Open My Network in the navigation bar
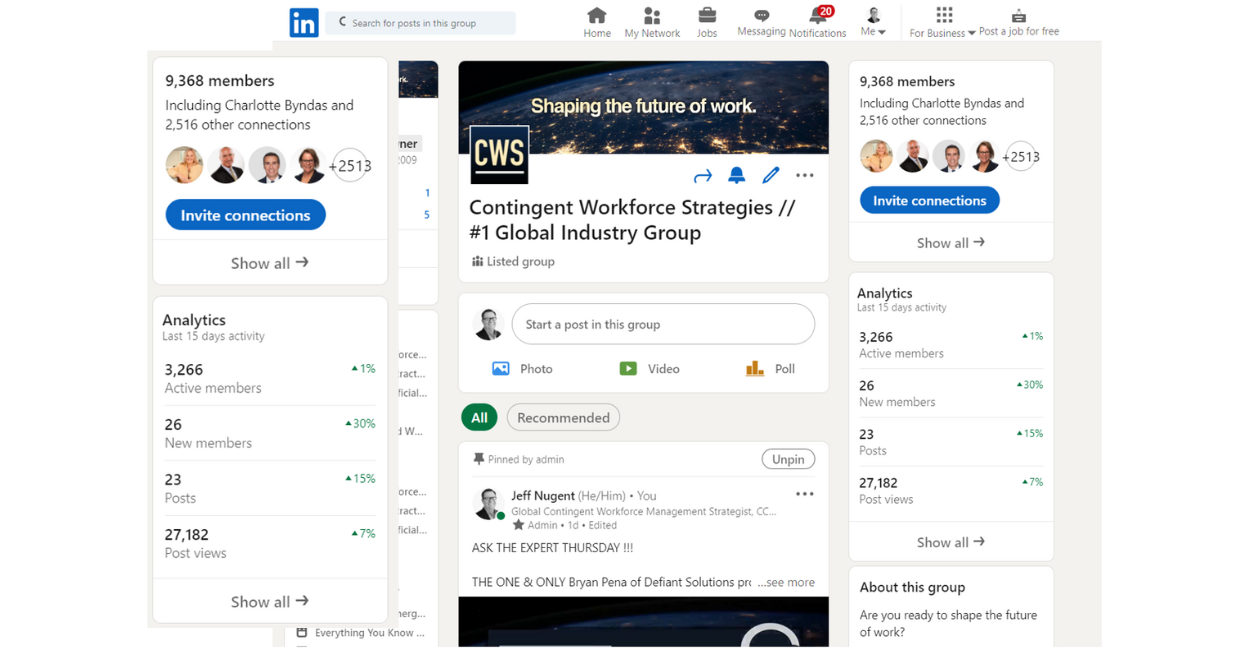The image size is (1250, 670). (x=652, y=22)
